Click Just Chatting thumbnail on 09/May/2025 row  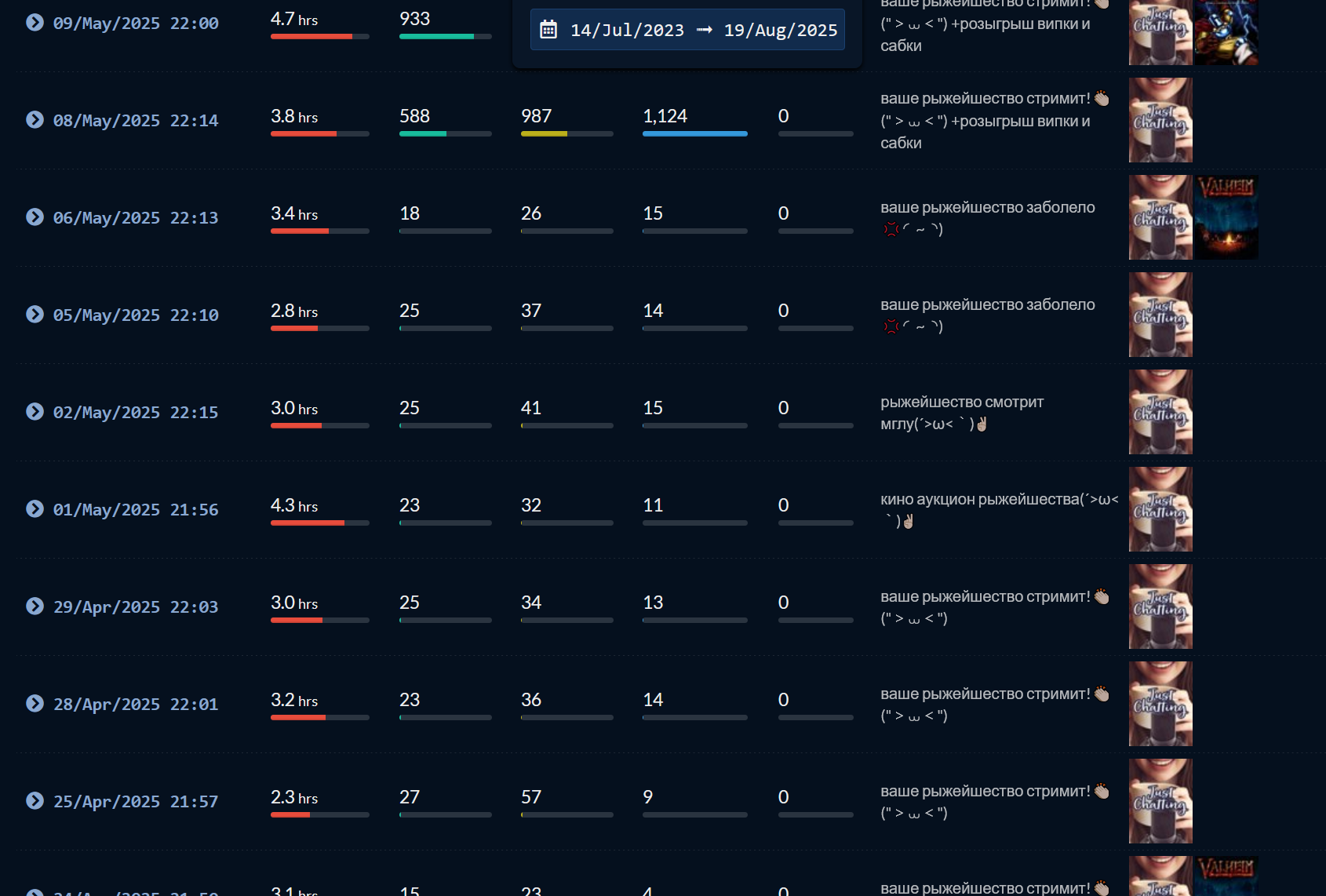1160,32
